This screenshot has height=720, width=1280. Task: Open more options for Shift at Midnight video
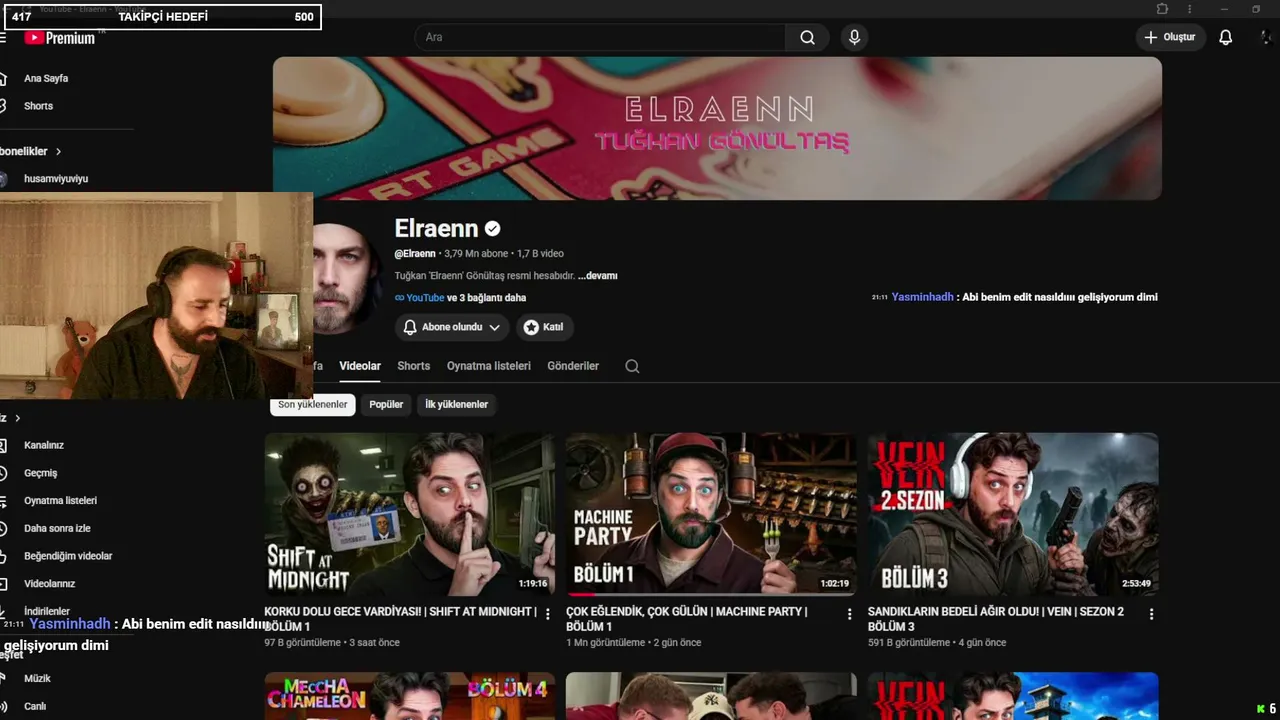coord(548,614)
